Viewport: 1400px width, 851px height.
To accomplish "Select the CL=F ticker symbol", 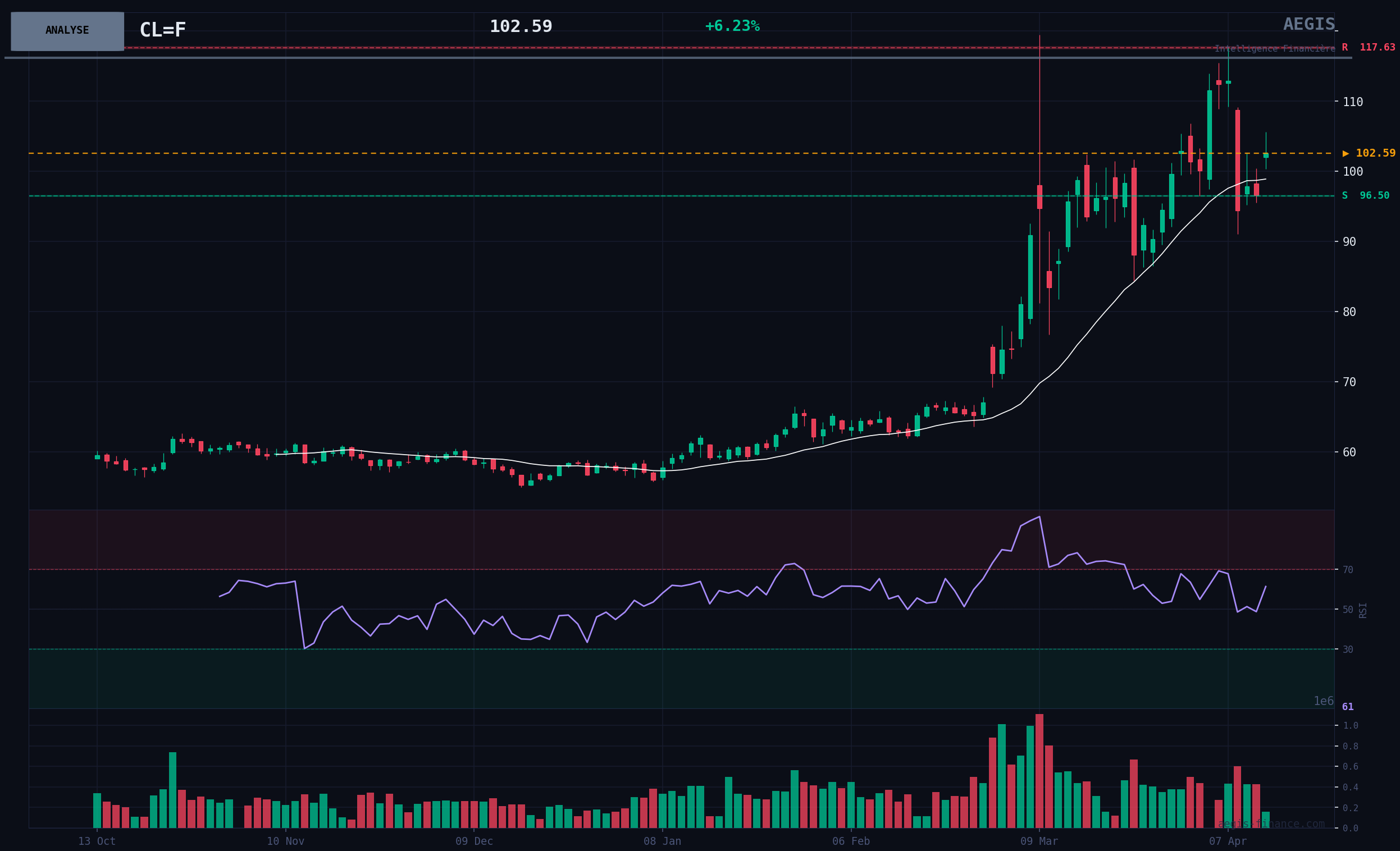I will [x=162, y=30].
